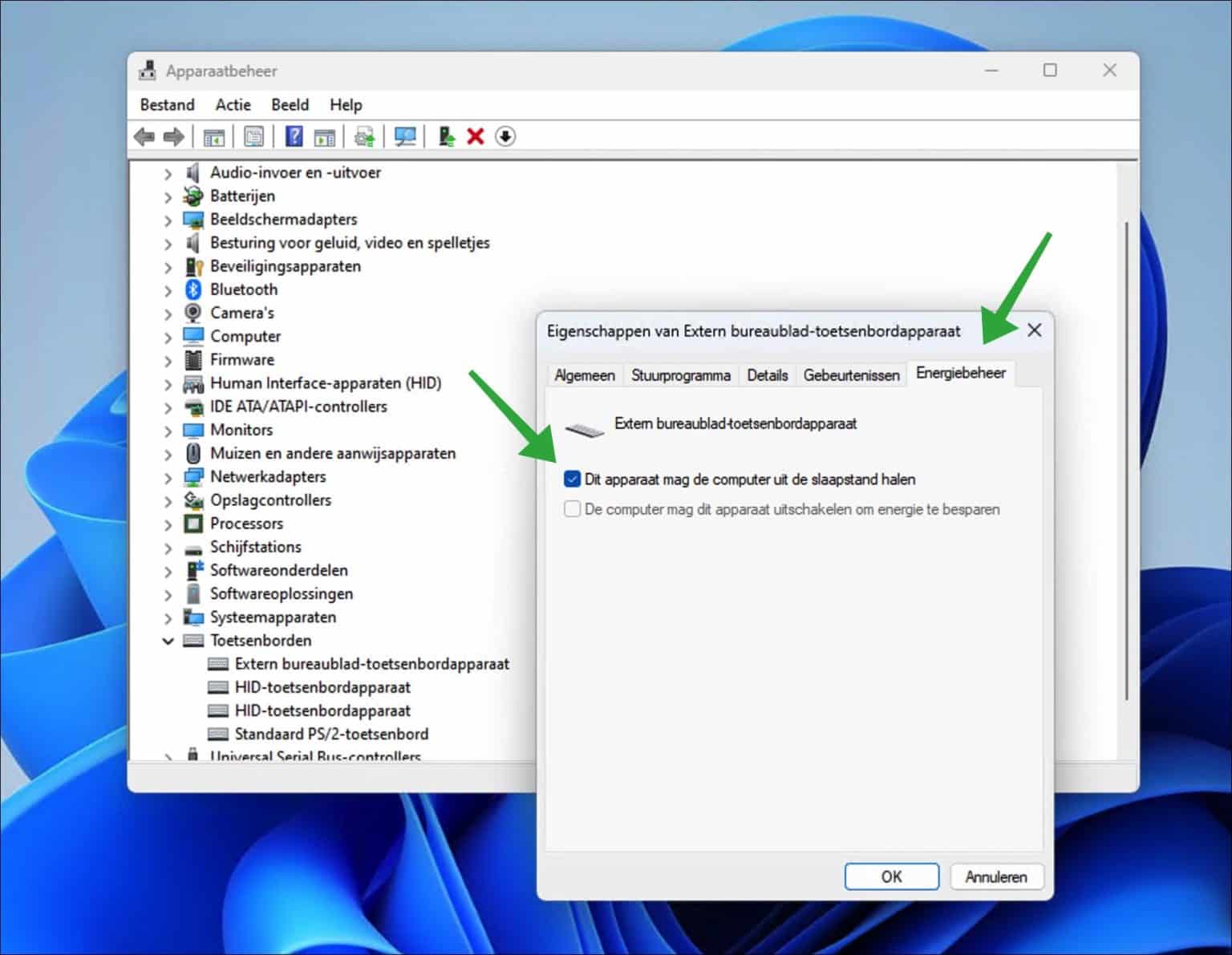Click the Uninstall device red X icon

[x=475, y=136]
